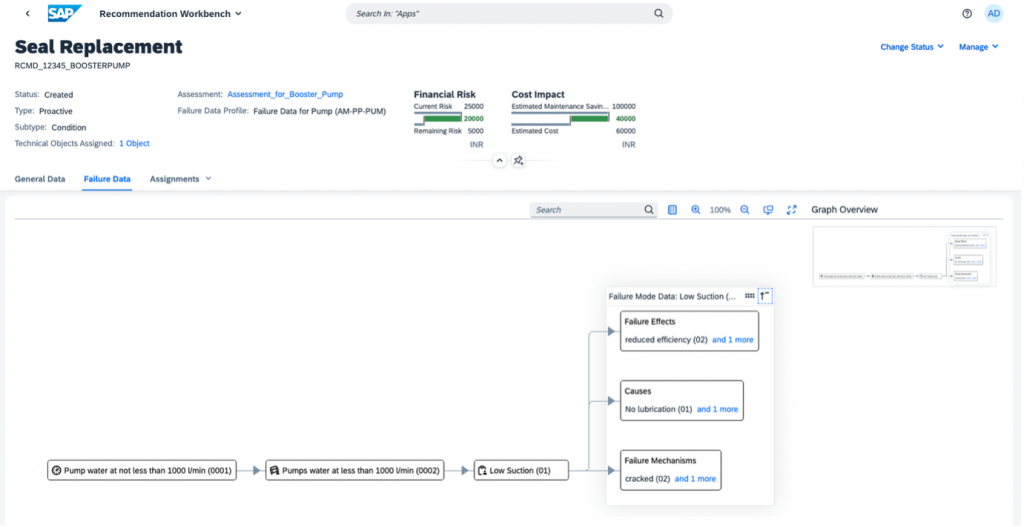Click 'and 1 more' in Causes
This screenshot has width=1024, height=527.
[717, 409]
